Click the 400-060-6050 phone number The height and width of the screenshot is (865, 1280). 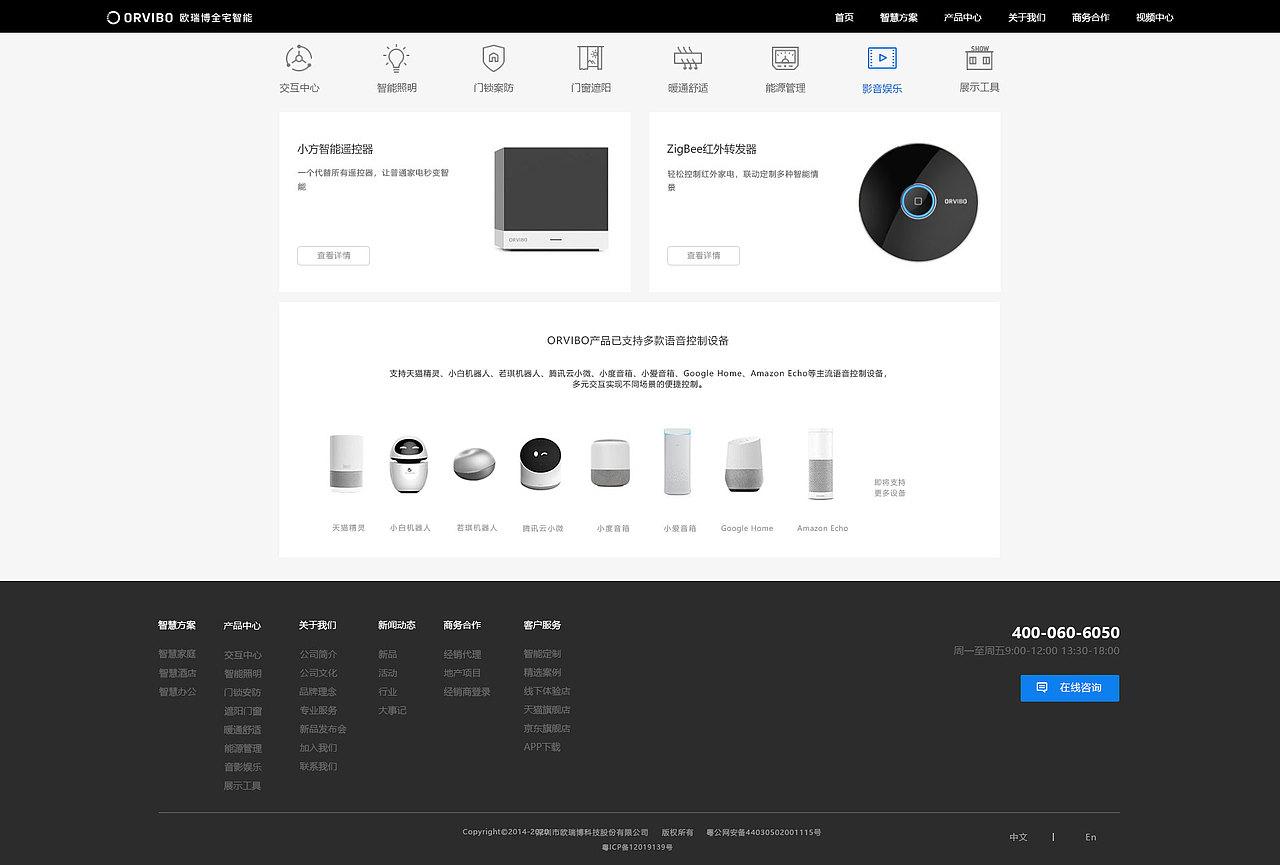(x=1066, y=633)
